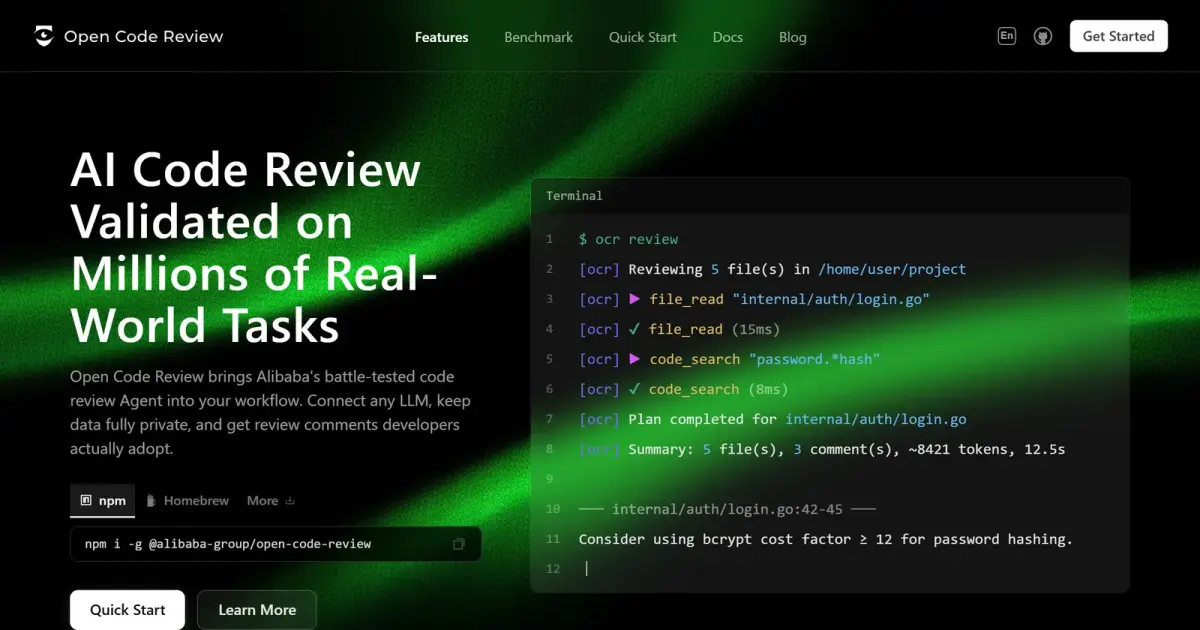
Task: Select the Homebrew install tab
Action: tap(188, 500)
